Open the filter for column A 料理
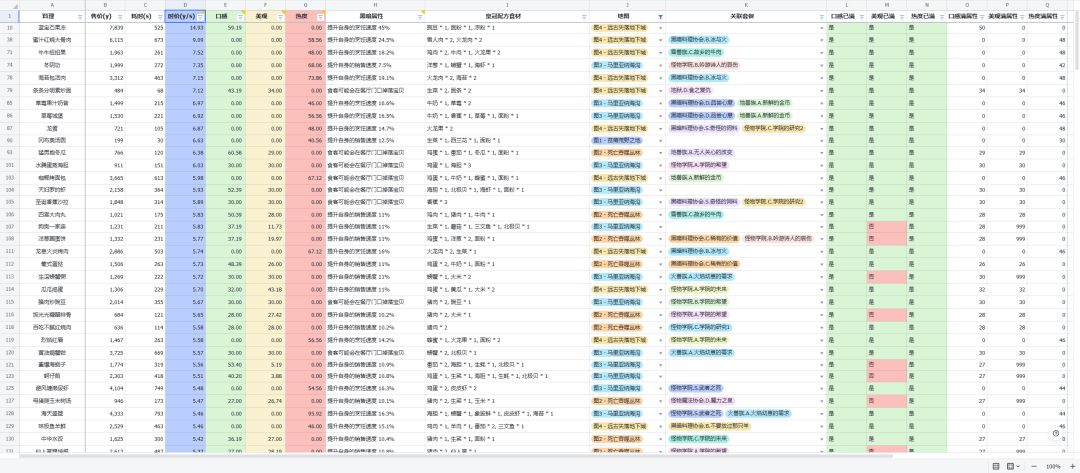 tap(81, 16)
